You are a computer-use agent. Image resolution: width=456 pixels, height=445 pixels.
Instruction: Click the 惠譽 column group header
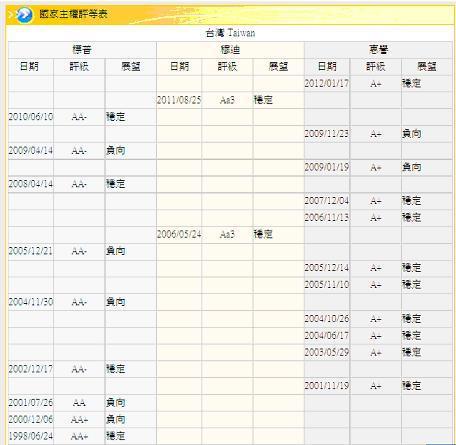378,50
